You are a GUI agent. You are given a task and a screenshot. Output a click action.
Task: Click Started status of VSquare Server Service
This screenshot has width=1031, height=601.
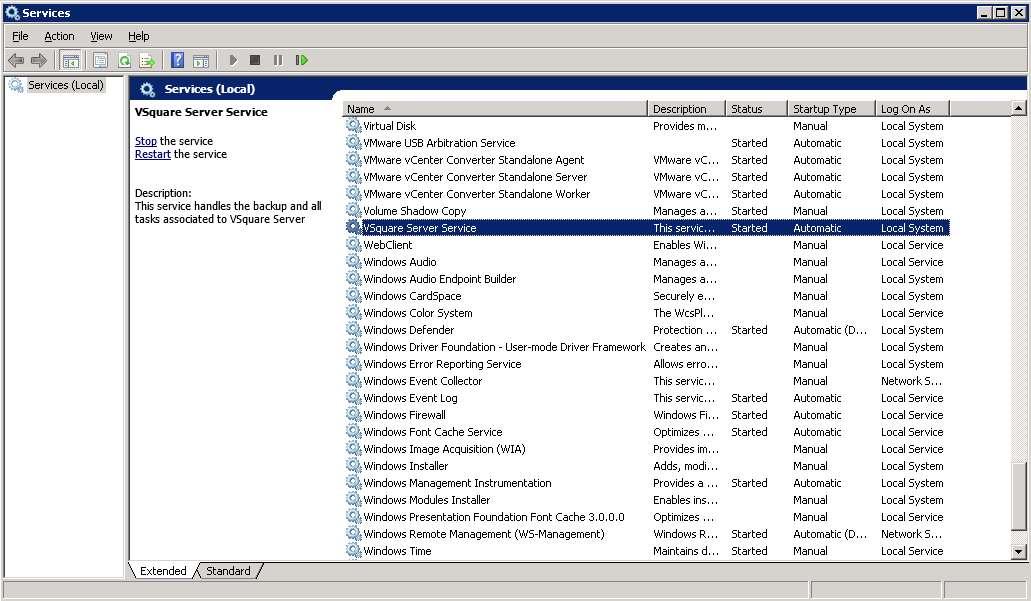pos(749,228)
